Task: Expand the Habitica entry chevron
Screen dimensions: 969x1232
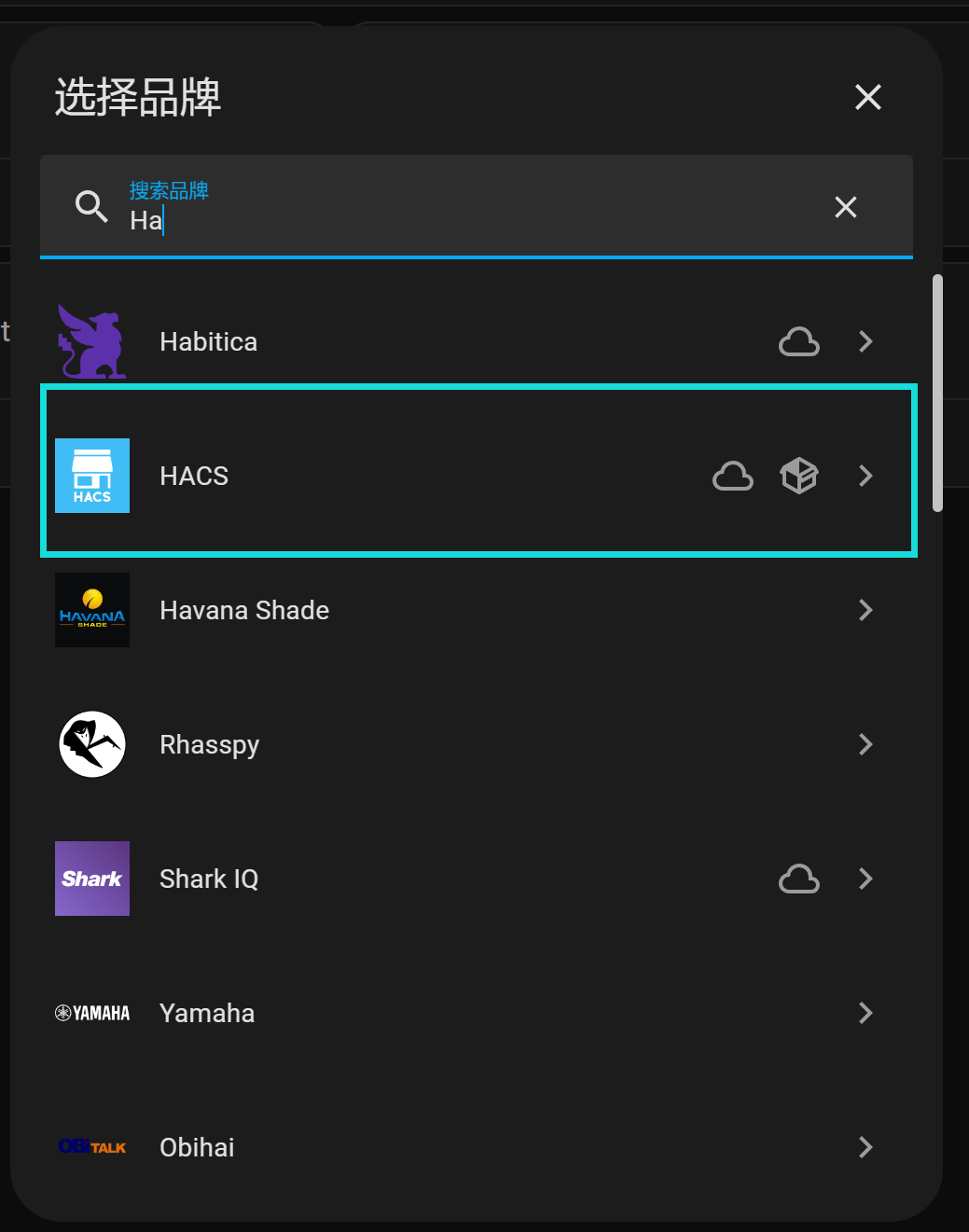Action: [865, 341]
